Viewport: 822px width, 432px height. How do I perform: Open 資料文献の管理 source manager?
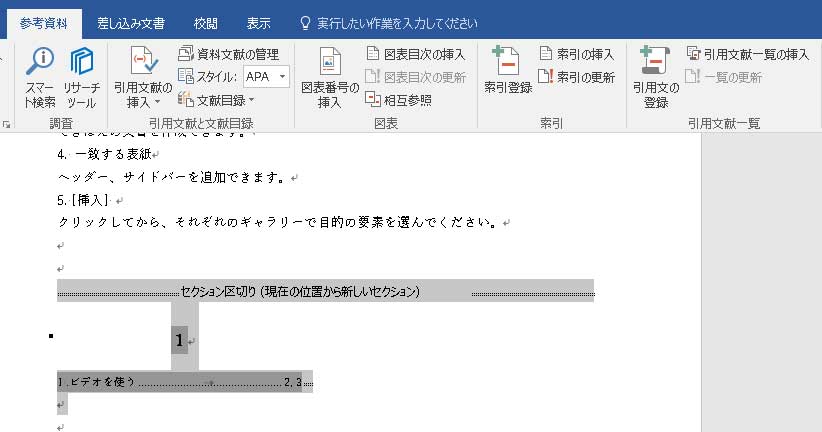[x=229, y=54]
